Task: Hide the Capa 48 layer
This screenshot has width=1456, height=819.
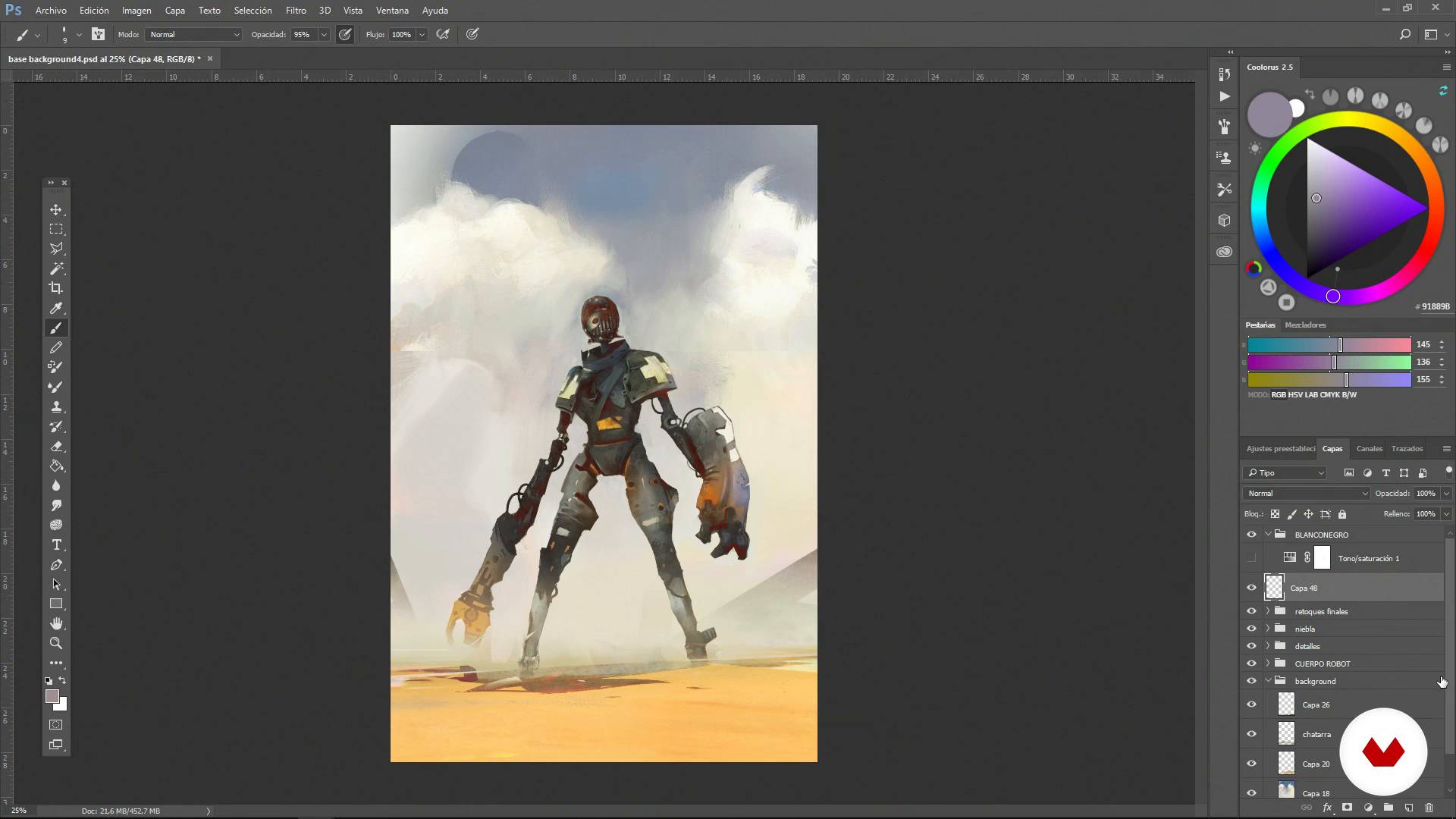Action: coord(1251,588)
